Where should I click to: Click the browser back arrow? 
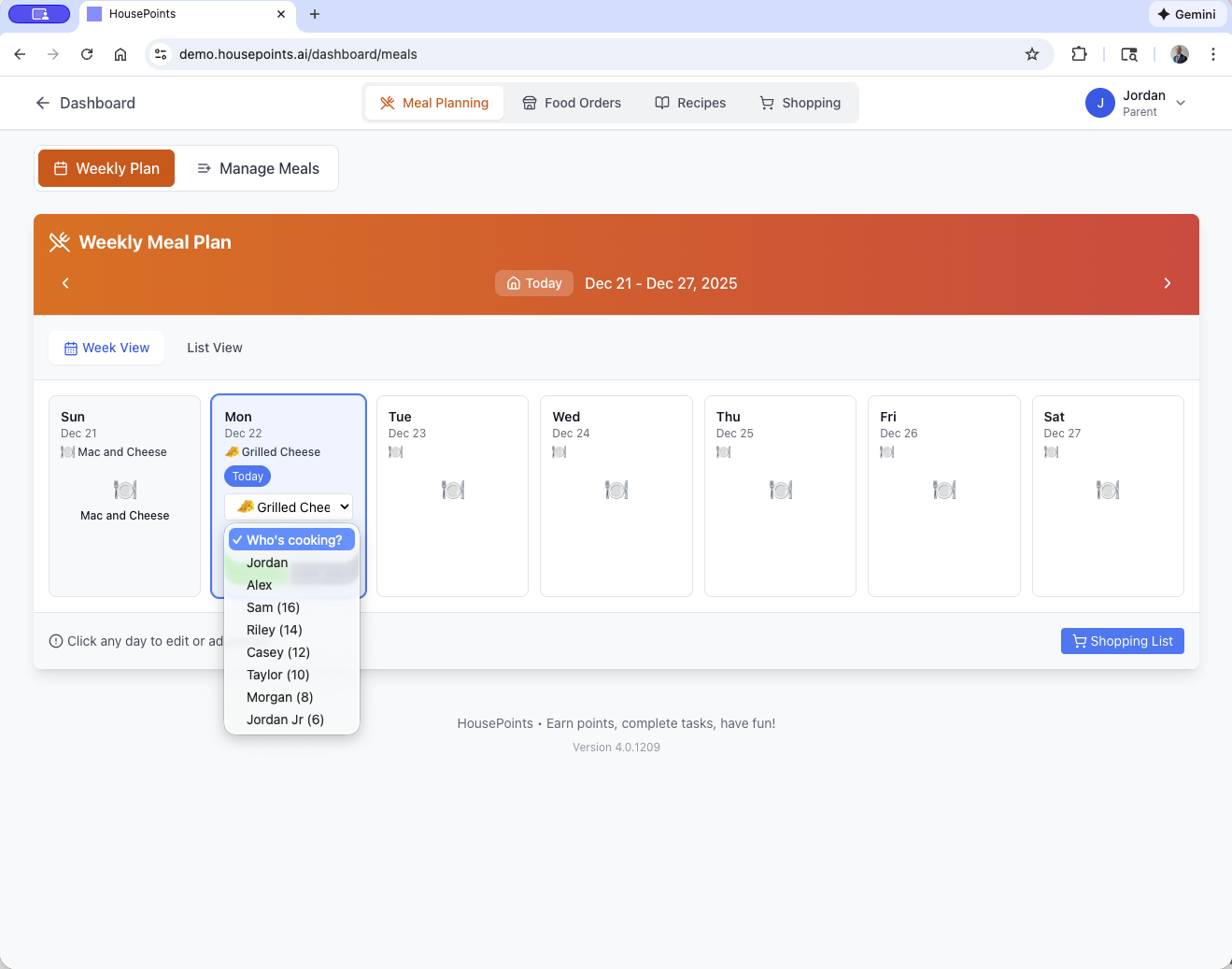(20, 54)
